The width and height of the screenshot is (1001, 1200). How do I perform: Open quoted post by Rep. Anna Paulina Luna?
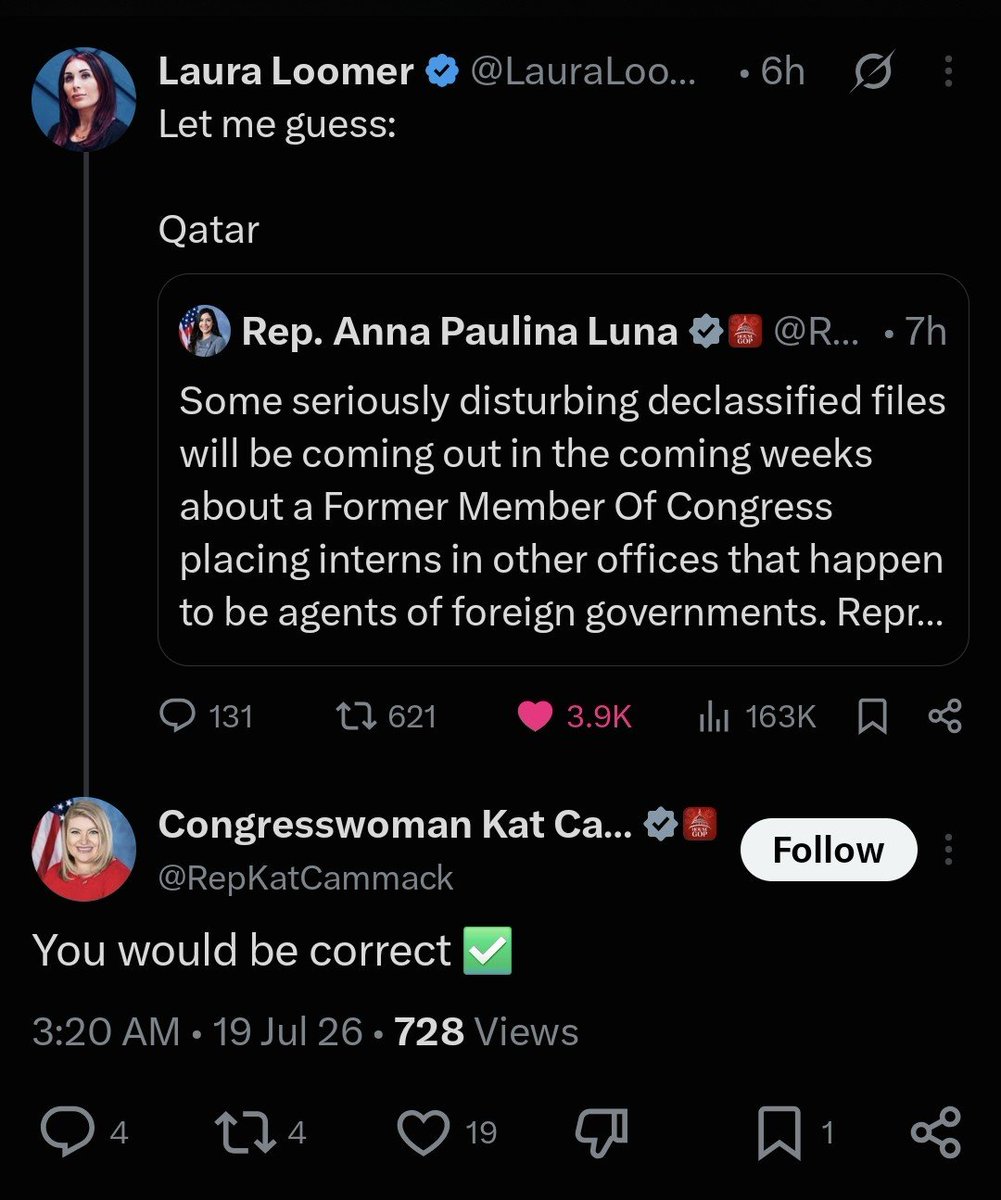click(563, 470)
